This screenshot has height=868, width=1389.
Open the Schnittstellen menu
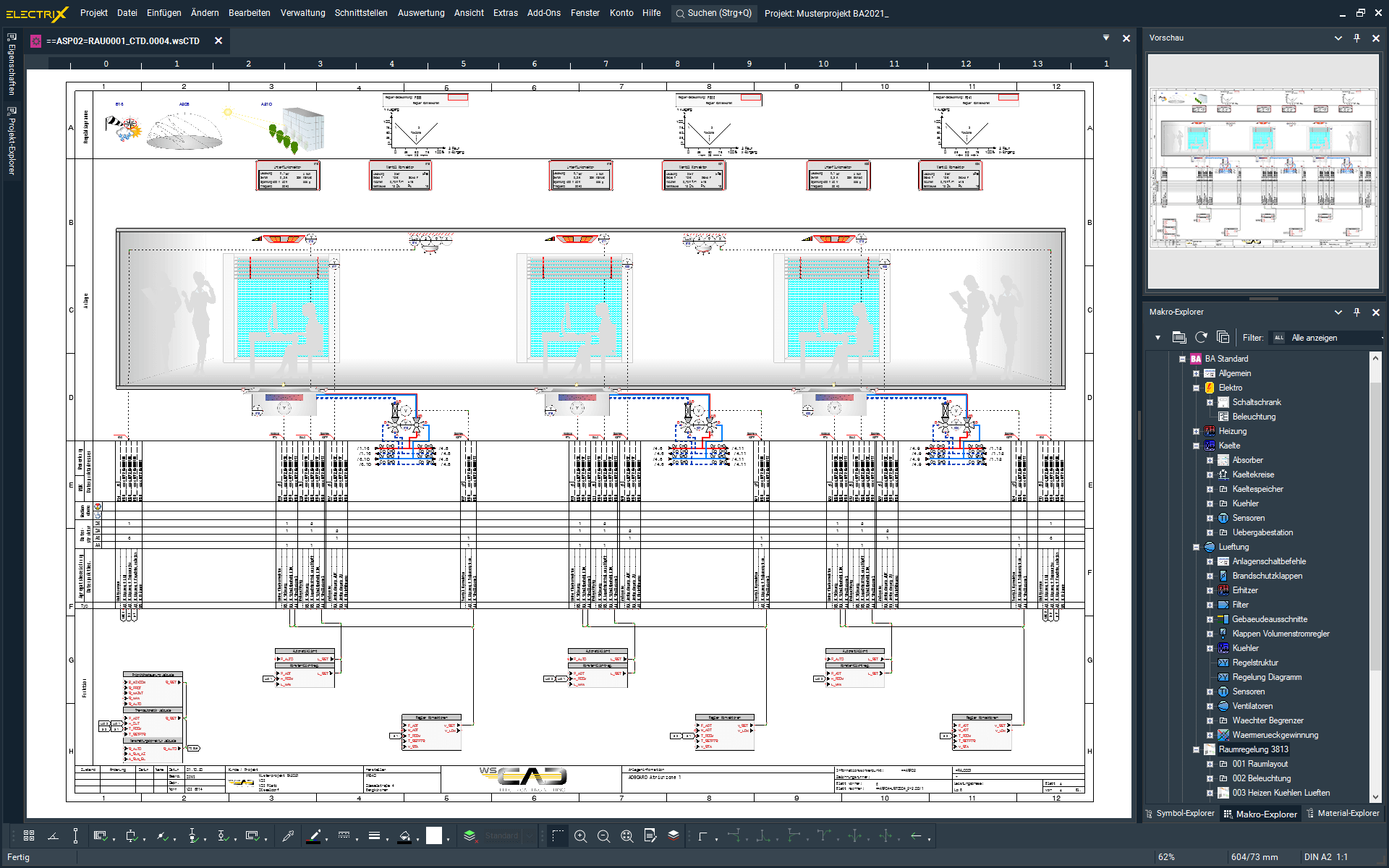click(x=360, y=13)
